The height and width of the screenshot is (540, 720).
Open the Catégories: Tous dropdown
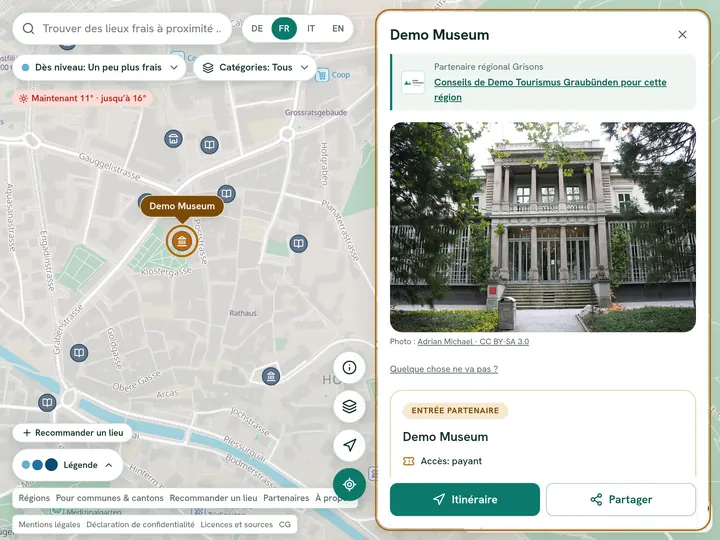tap(255, 68)
